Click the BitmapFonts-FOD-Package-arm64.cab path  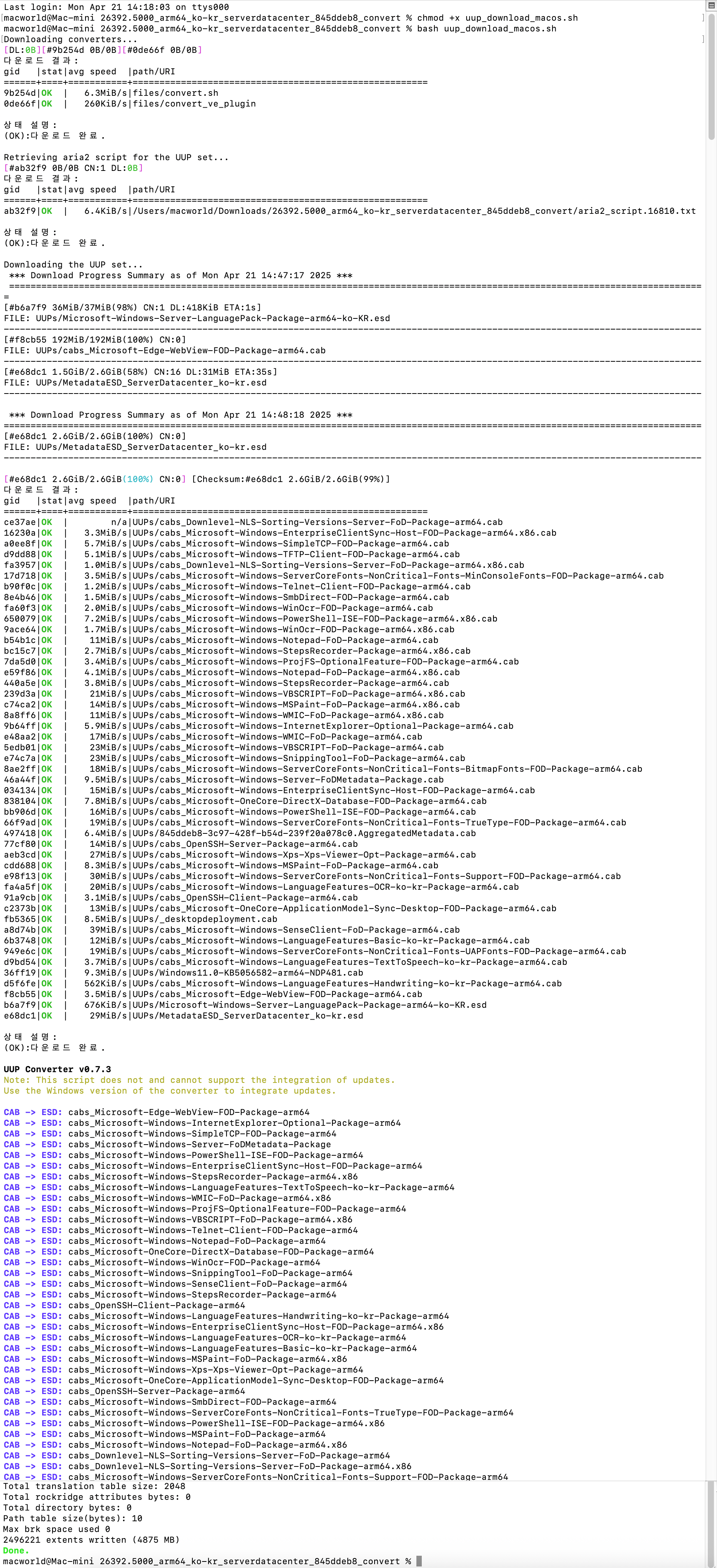[387, 769]
